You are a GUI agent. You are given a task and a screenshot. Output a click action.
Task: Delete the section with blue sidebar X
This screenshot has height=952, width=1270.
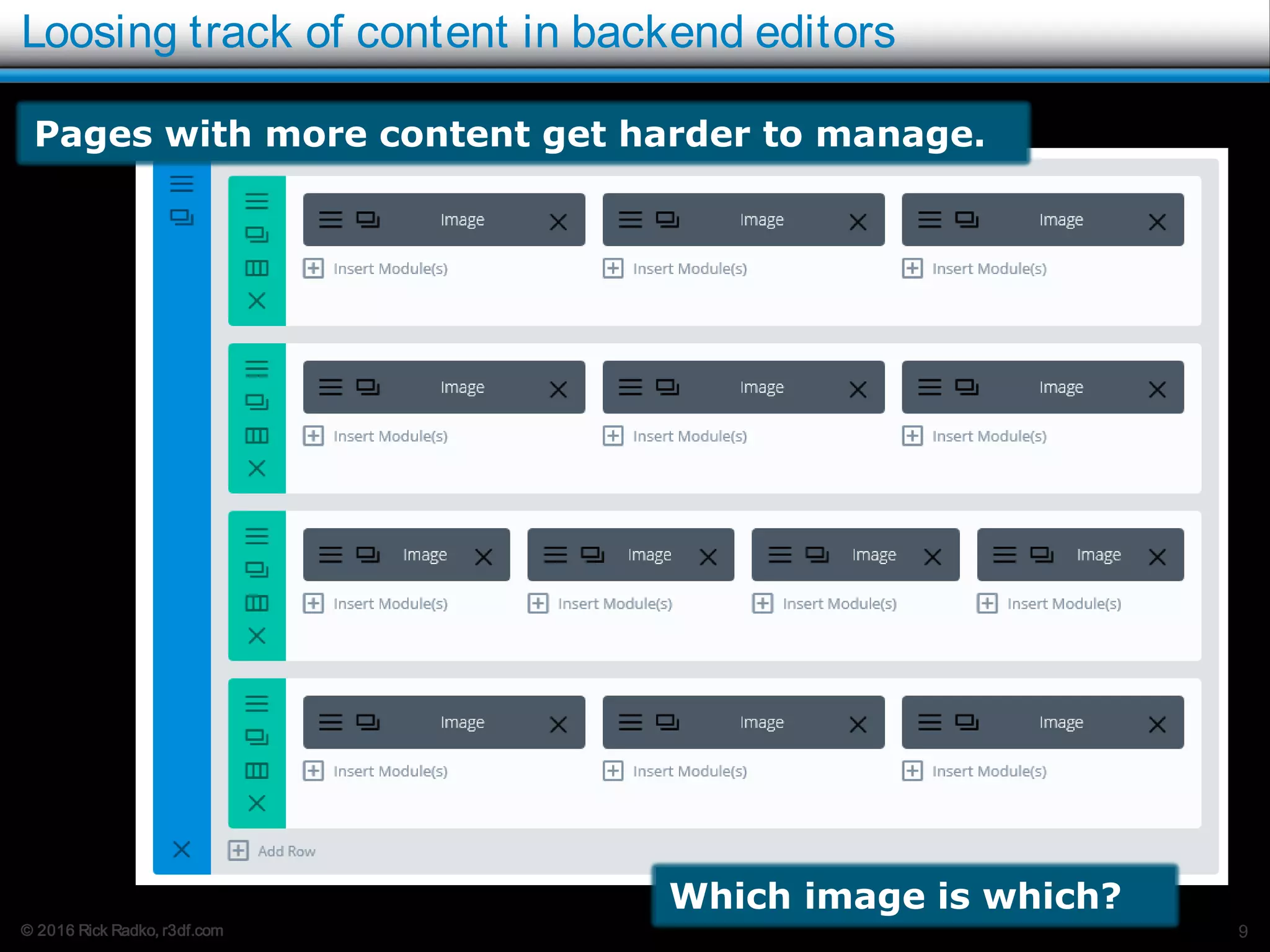click(x=182, y=849)
